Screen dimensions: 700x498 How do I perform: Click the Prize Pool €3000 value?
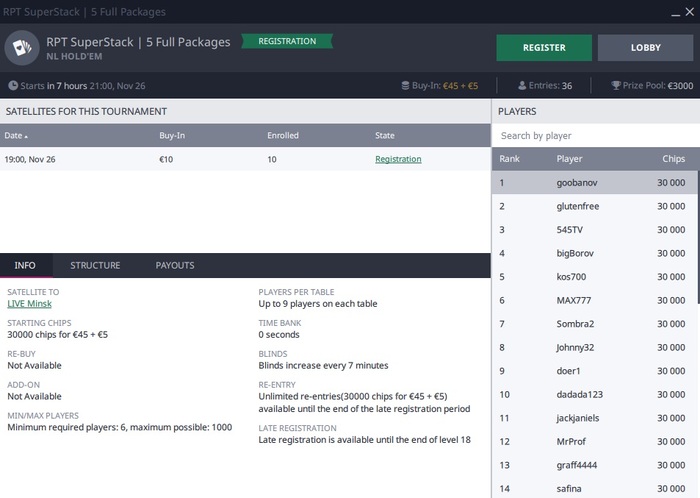pos(680,86)
